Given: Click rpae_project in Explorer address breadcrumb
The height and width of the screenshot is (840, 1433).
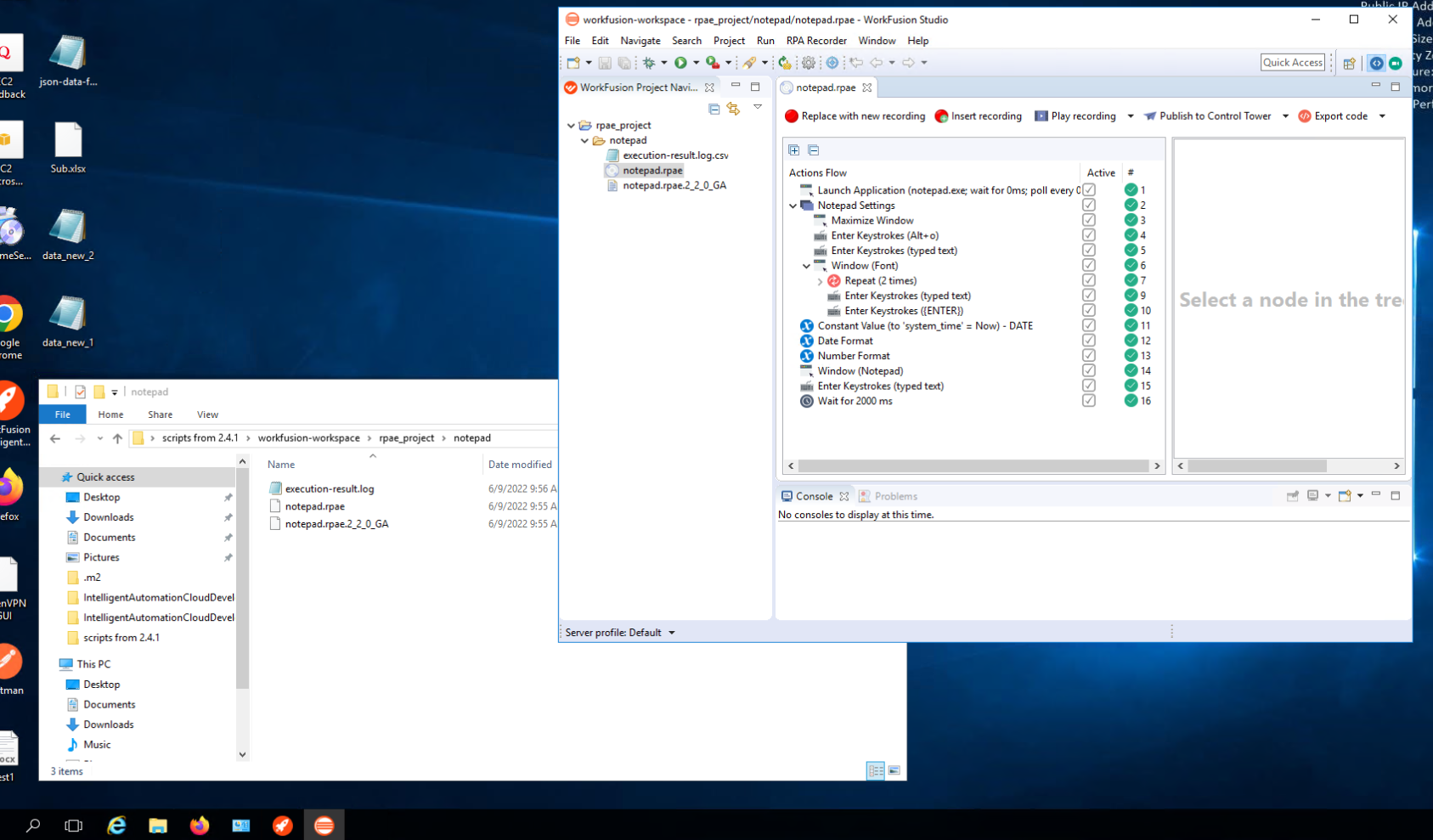Looking at the screenshot, I should [406, 438].
